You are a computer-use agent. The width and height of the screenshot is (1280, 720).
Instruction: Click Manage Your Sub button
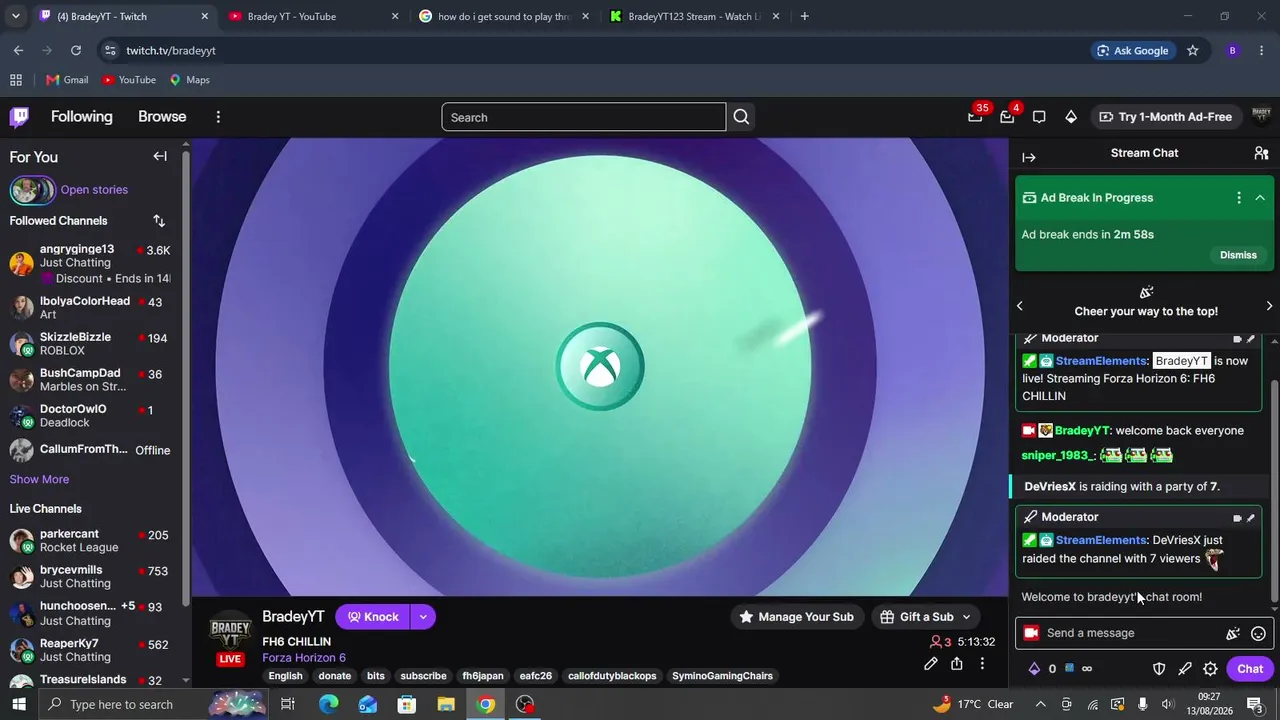pos(796,617)
